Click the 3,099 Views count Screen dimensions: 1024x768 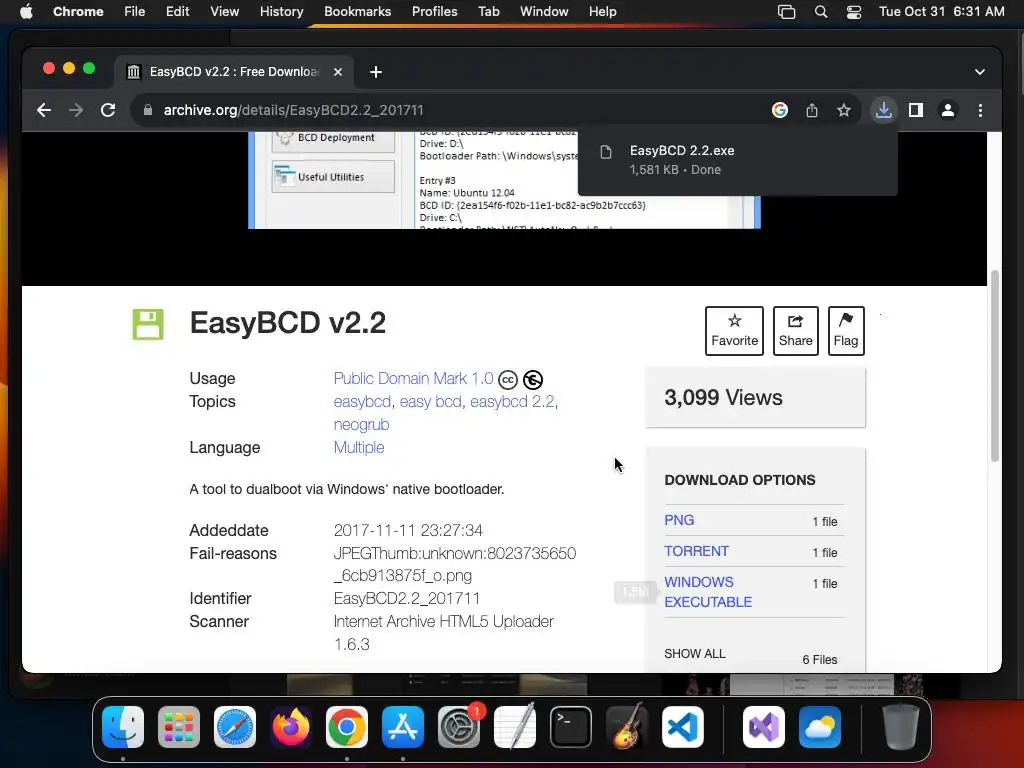point(723,398)
